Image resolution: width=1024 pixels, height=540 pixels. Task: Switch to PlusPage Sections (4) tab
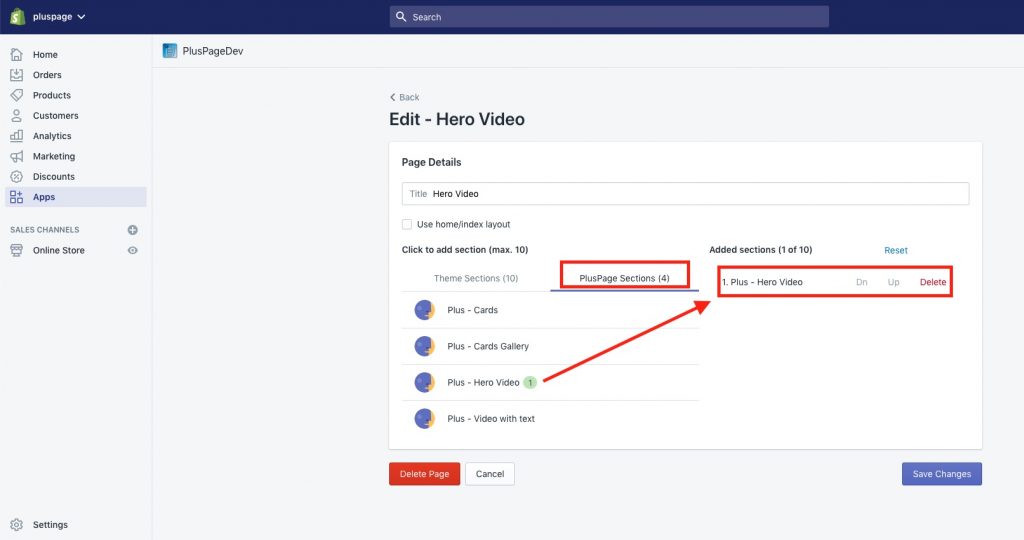click(624, 278)
